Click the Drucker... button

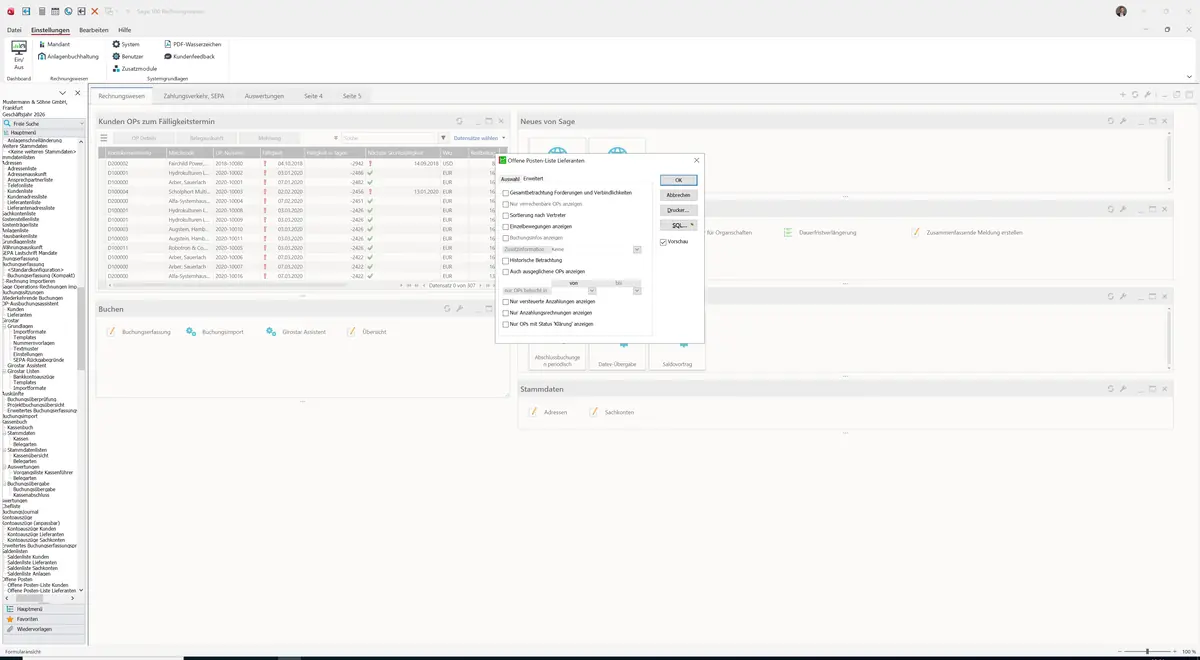pyautogui.click(x=678, y=210)
